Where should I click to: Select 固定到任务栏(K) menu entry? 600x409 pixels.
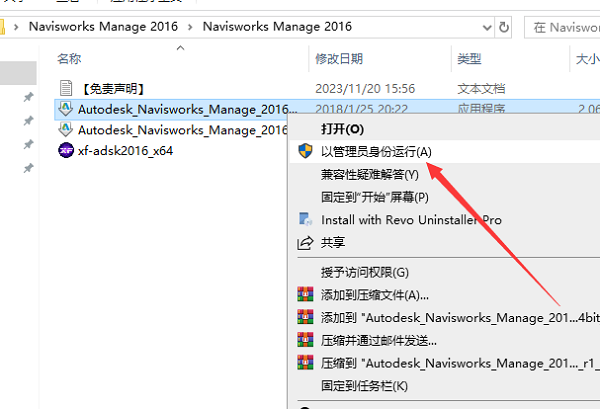364,385
